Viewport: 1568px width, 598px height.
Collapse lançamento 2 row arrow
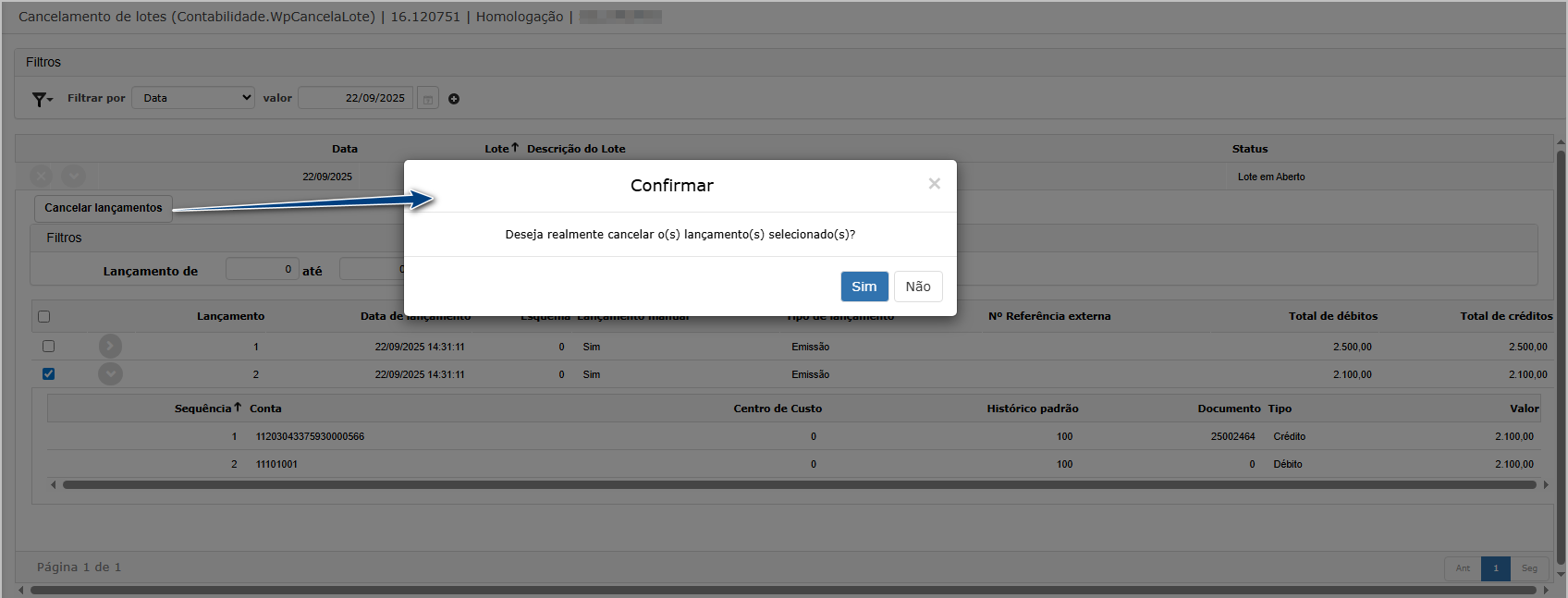[x=110, y=373]
